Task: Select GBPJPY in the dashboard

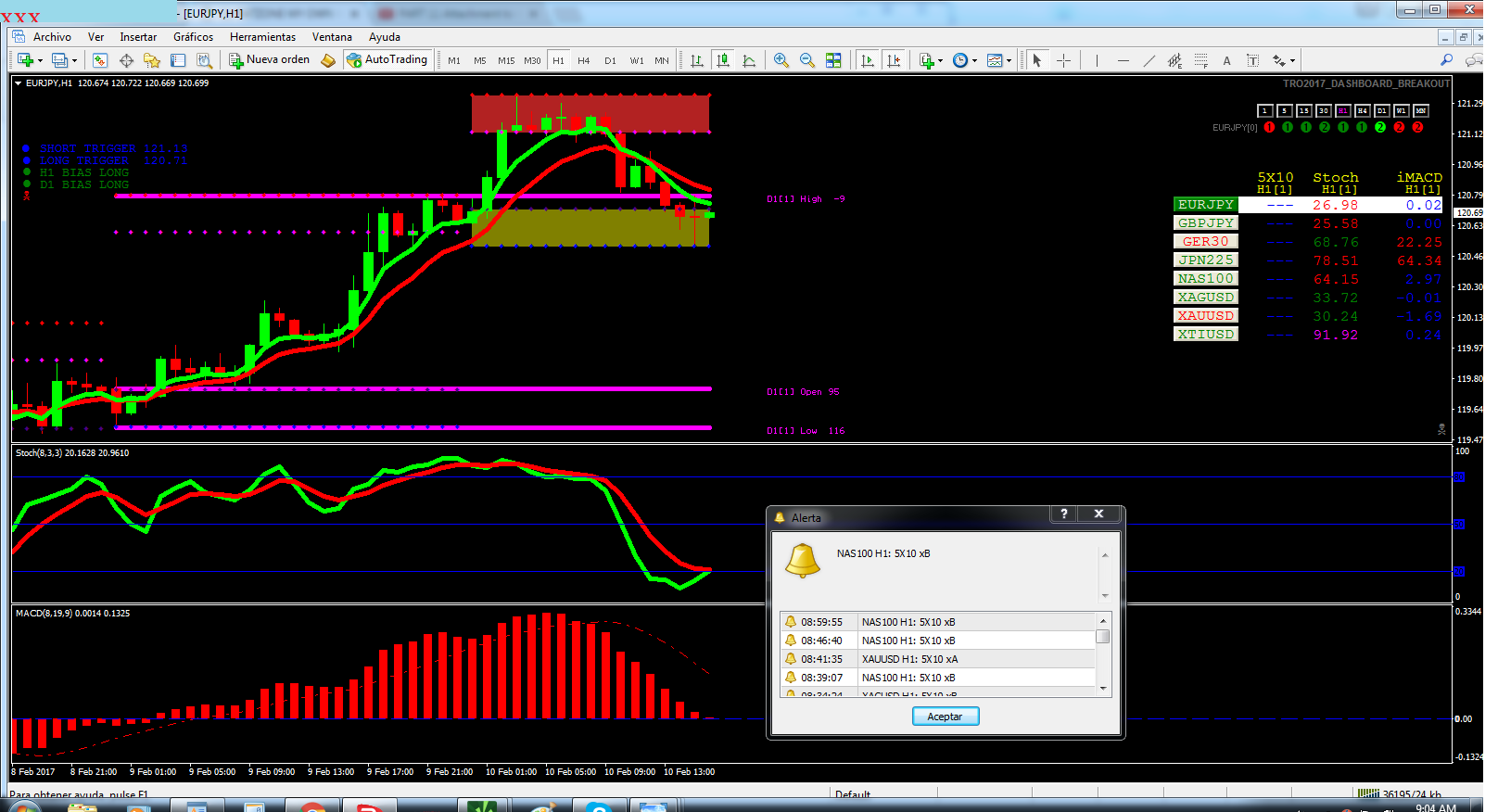Action: 1205,223
